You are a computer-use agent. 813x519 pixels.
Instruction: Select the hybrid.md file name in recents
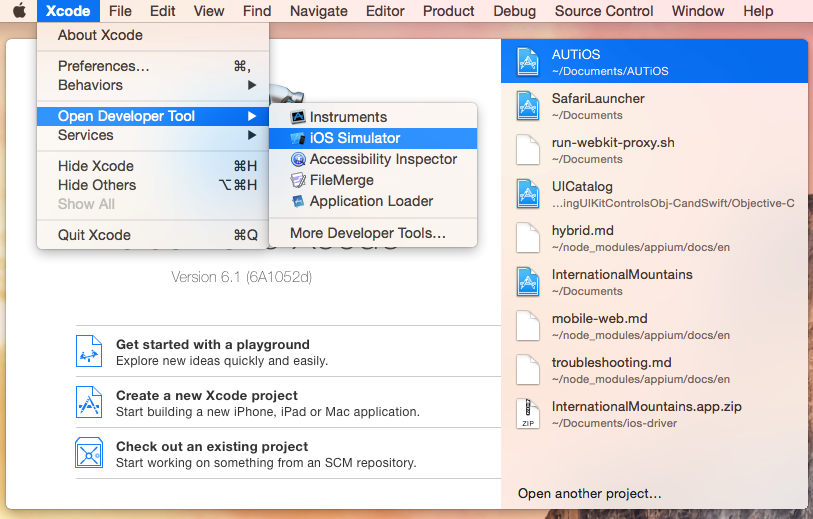tap(583, 231)
